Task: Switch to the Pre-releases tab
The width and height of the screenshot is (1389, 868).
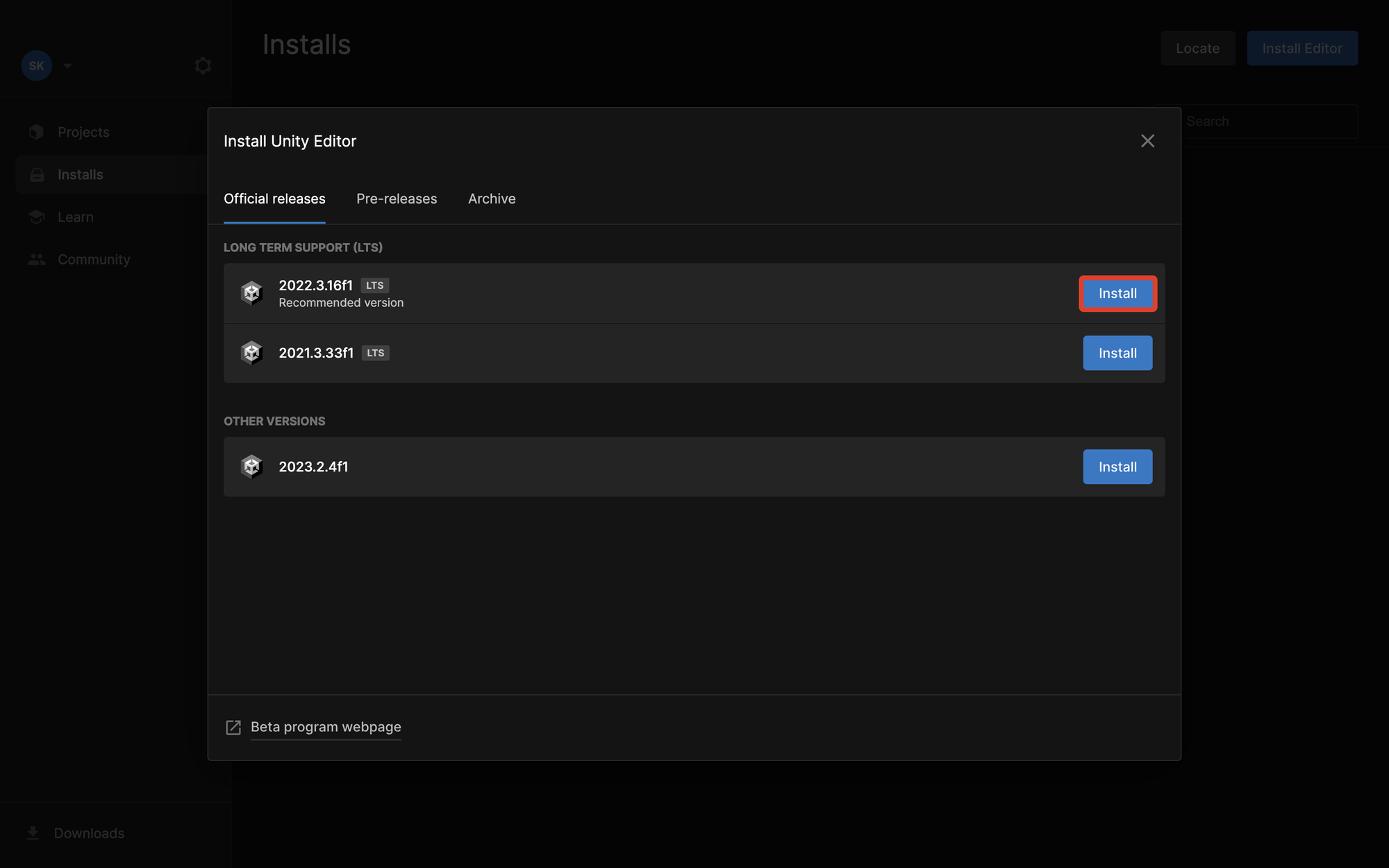Action: pyautogui.click(x=397, y=199)
